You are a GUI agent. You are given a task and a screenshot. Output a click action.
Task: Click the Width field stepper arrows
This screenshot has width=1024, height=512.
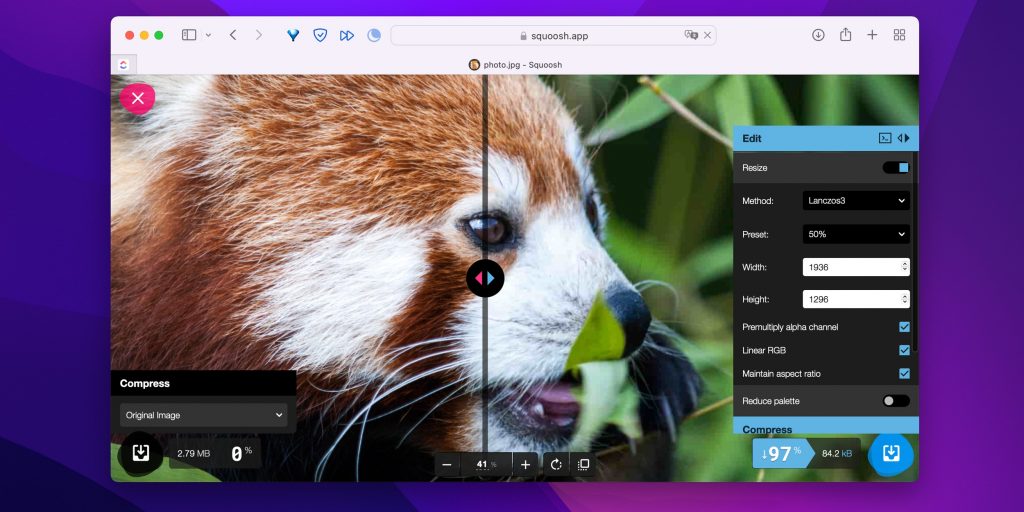[x=904, y=266]
